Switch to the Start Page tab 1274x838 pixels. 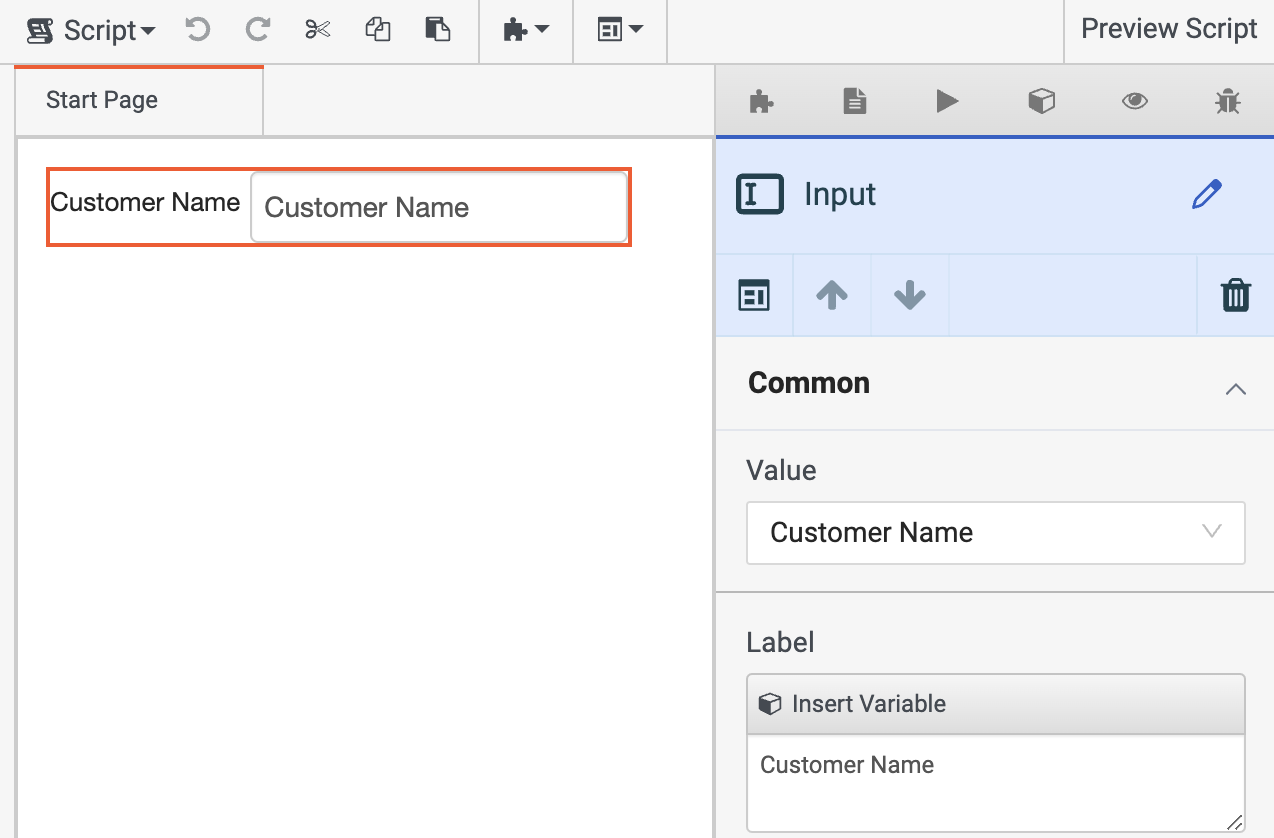click(102, 100)
